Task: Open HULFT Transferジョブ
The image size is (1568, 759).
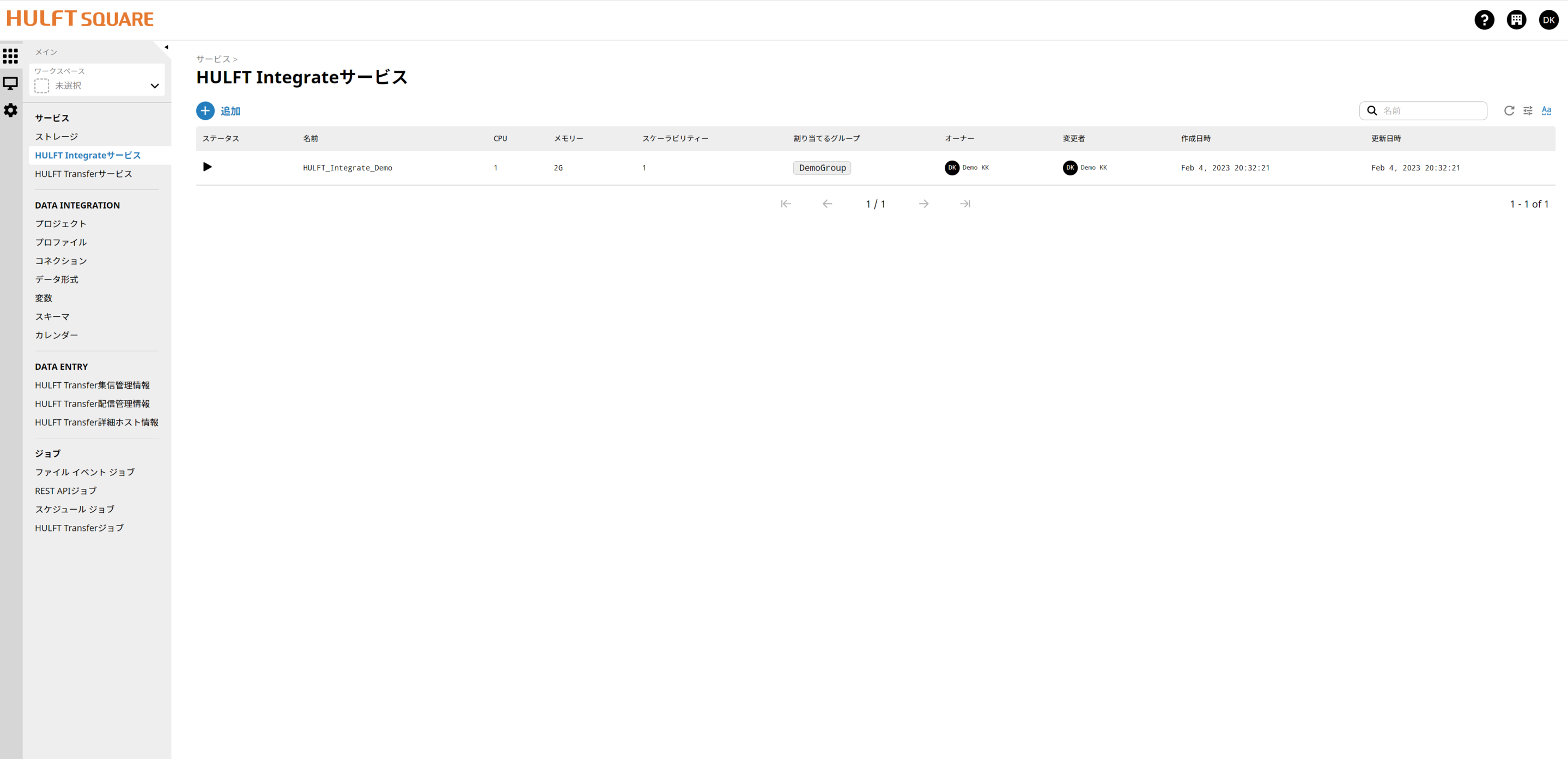Action: pyautogui.click(x=79, y=528)
